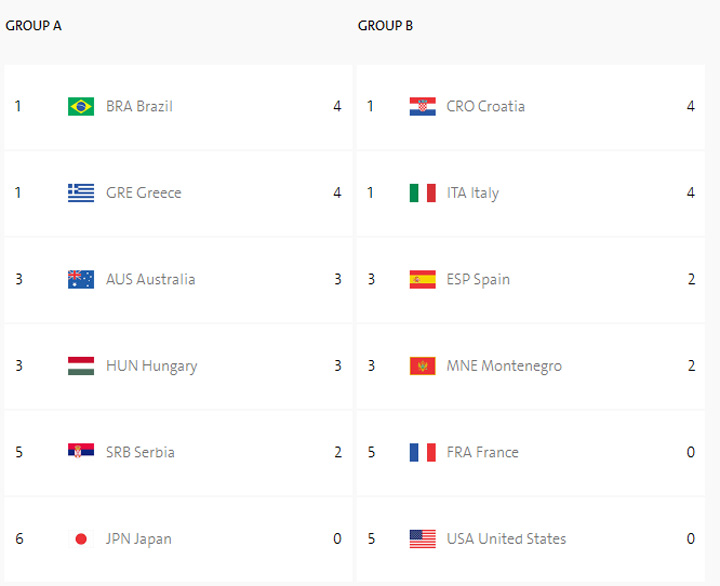The height and width of the screenshot is (586, 720).
Task: Click the Japan flag icon
Action: click(81, 539)
